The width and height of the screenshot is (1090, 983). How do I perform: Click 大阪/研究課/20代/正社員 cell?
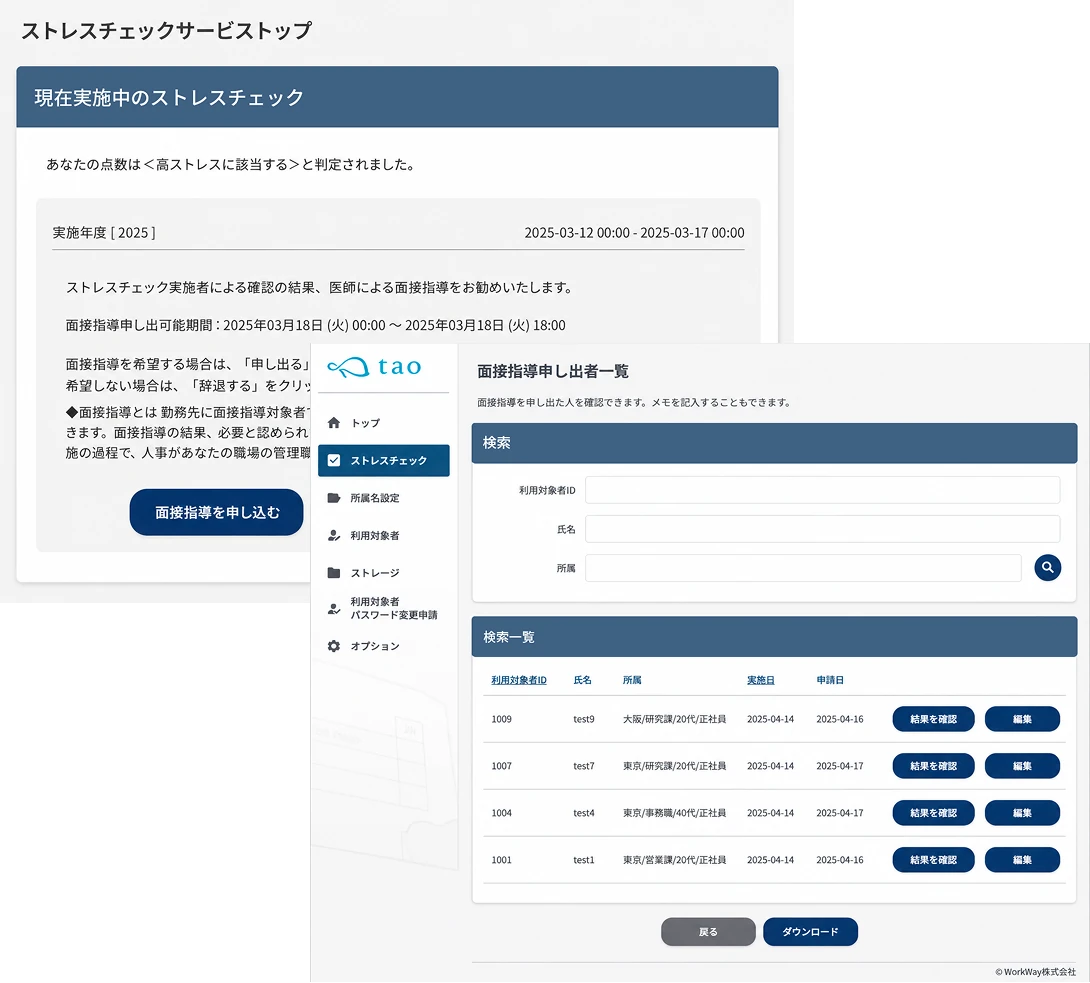pos(674,719)
